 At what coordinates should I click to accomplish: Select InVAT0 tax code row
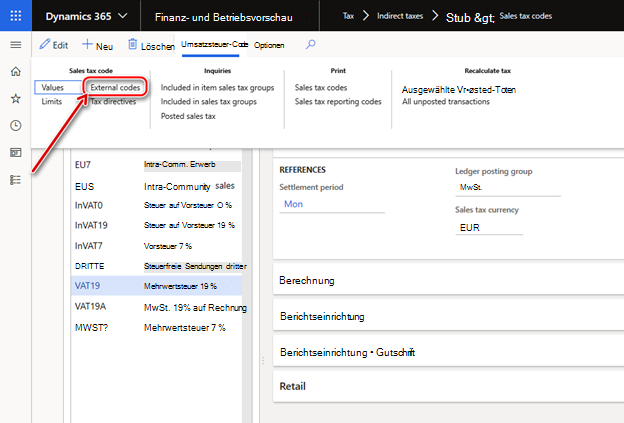click(157, 205)
